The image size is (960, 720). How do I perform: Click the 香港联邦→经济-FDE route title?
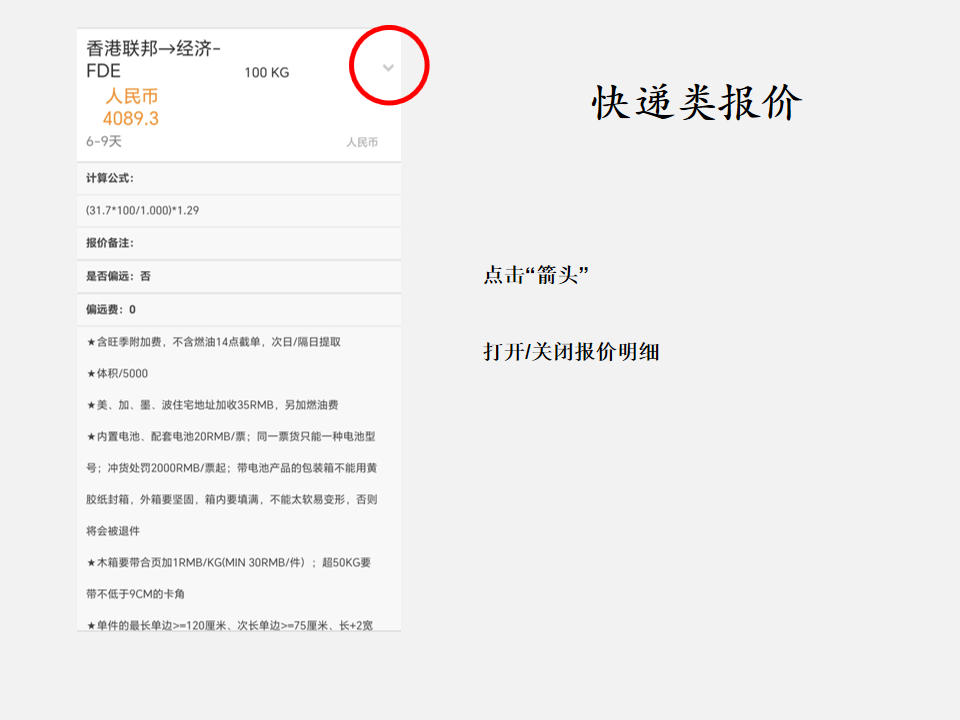coord(154,59)
